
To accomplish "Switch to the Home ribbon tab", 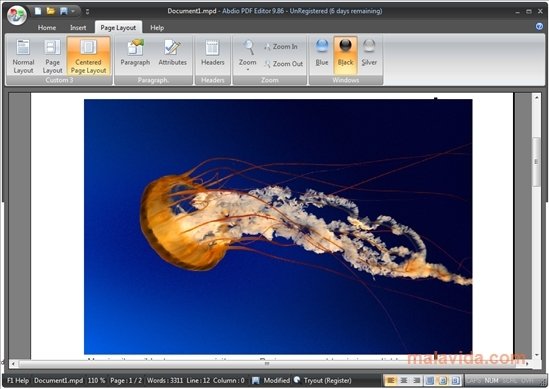I will point(47,28).
